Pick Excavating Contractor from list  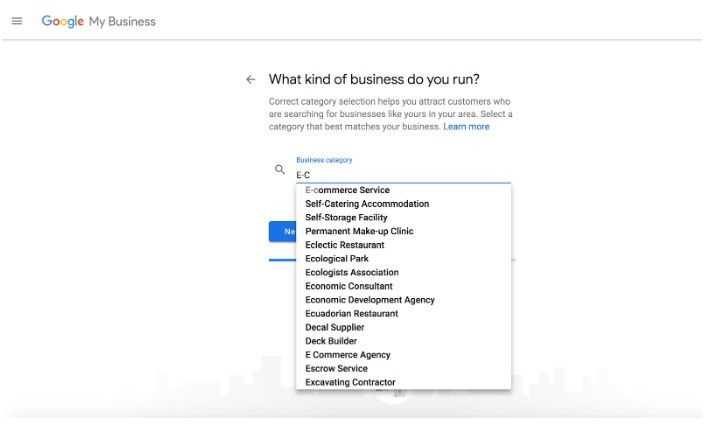350,383
